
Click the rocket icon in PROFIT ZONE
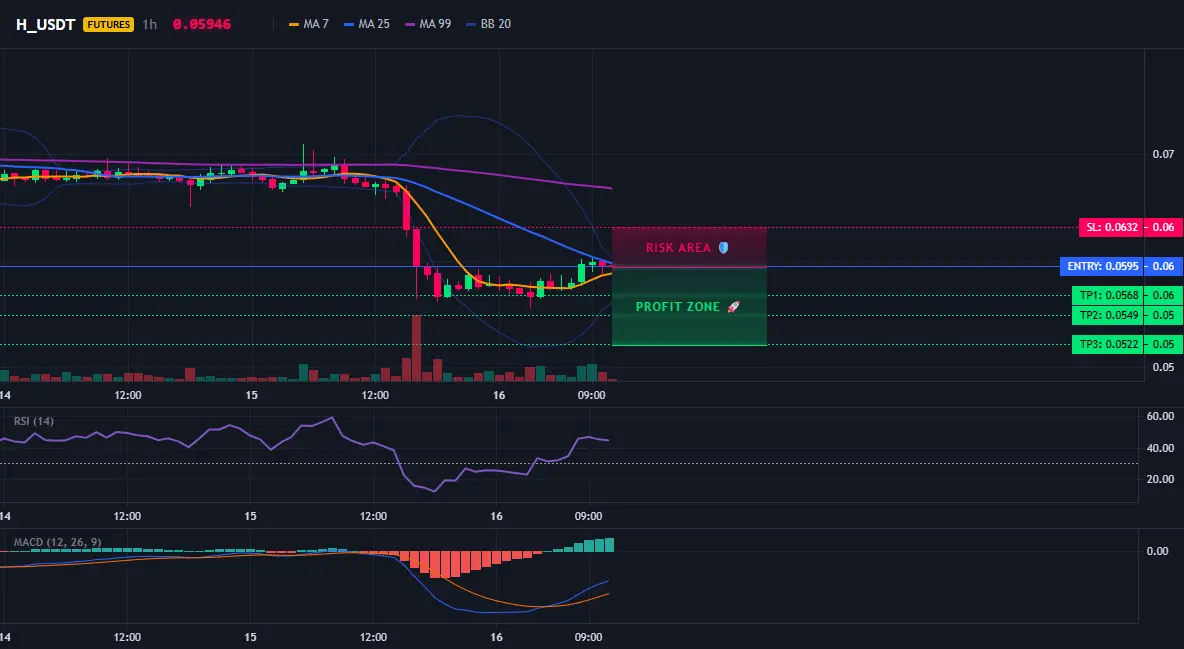coord(733,307)
